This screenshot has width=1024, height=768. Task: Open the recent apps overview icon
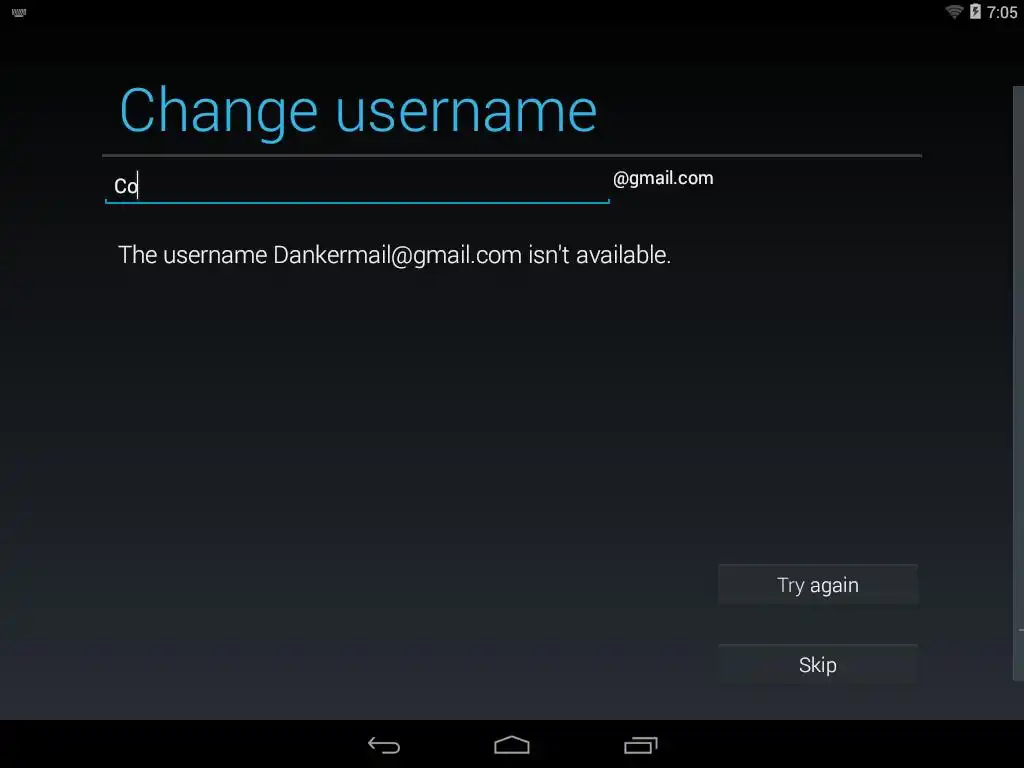coord(640,745)
